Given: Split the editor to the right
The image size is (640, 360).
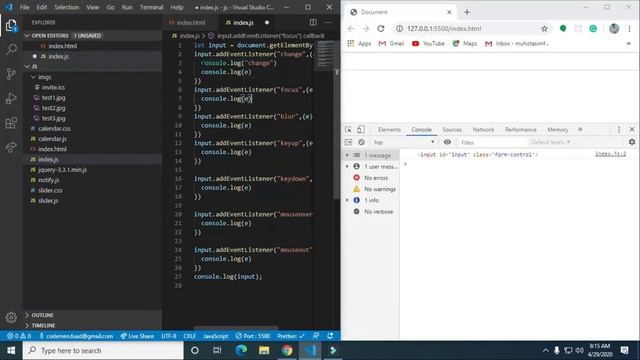Looking at the screenshot, I should 313,22.
